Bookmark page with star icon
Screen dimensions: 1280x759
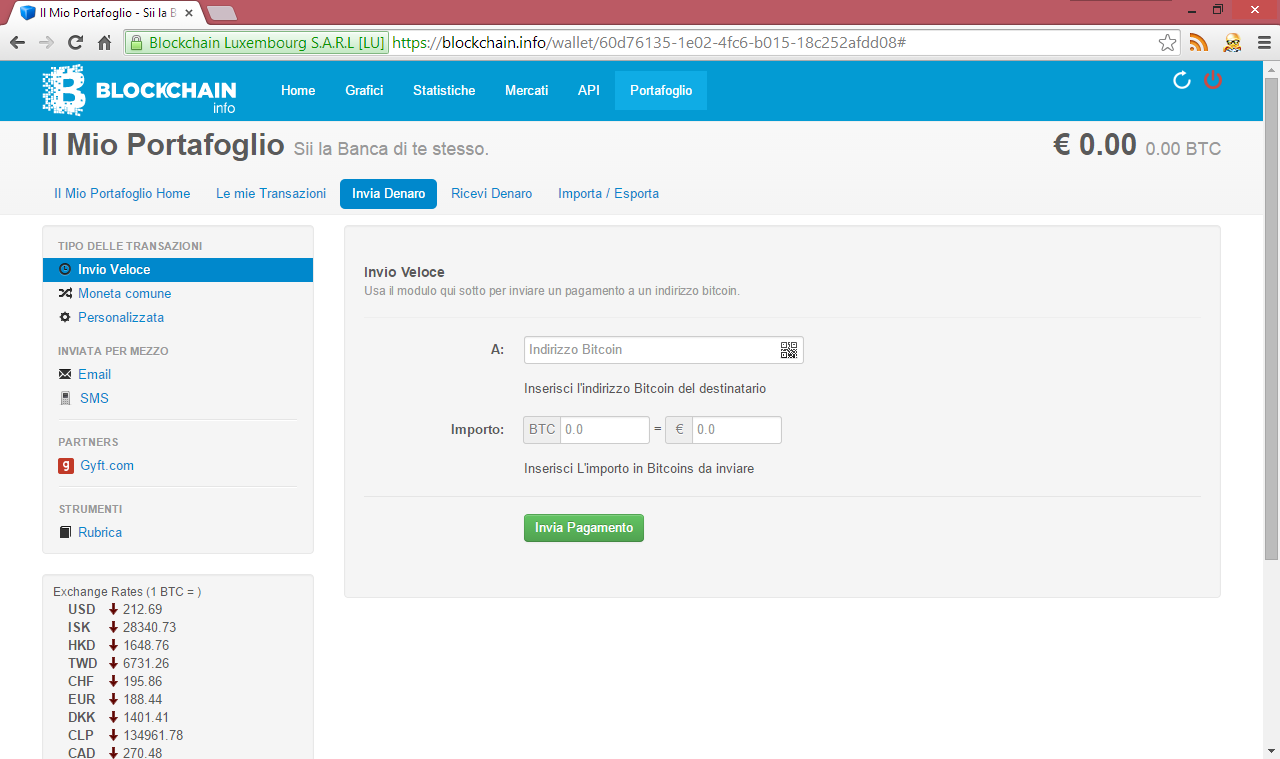(x=1167, y=43)
